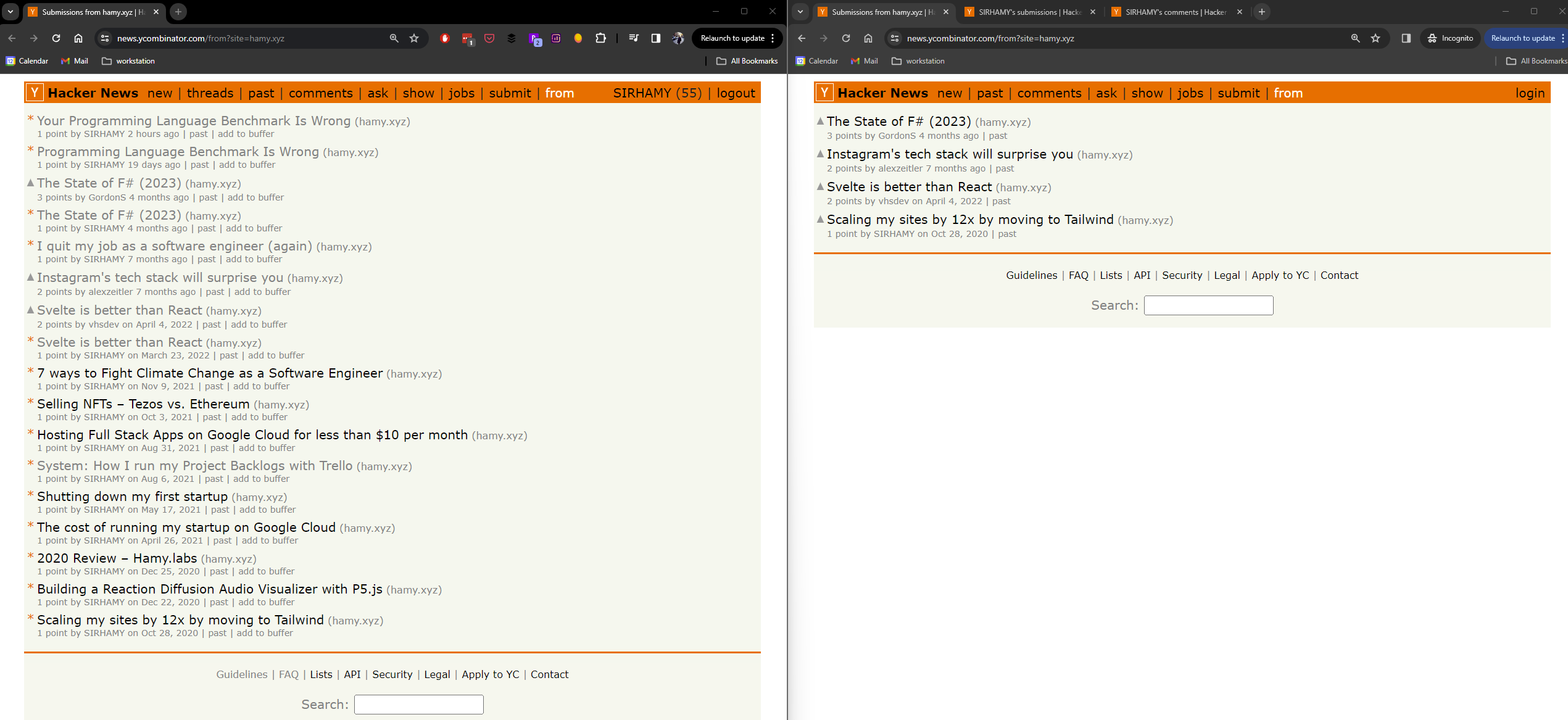This screenshot has height=720, width=1568.
Task: Click the browser profile avatar icon
Action: [677, 38]
